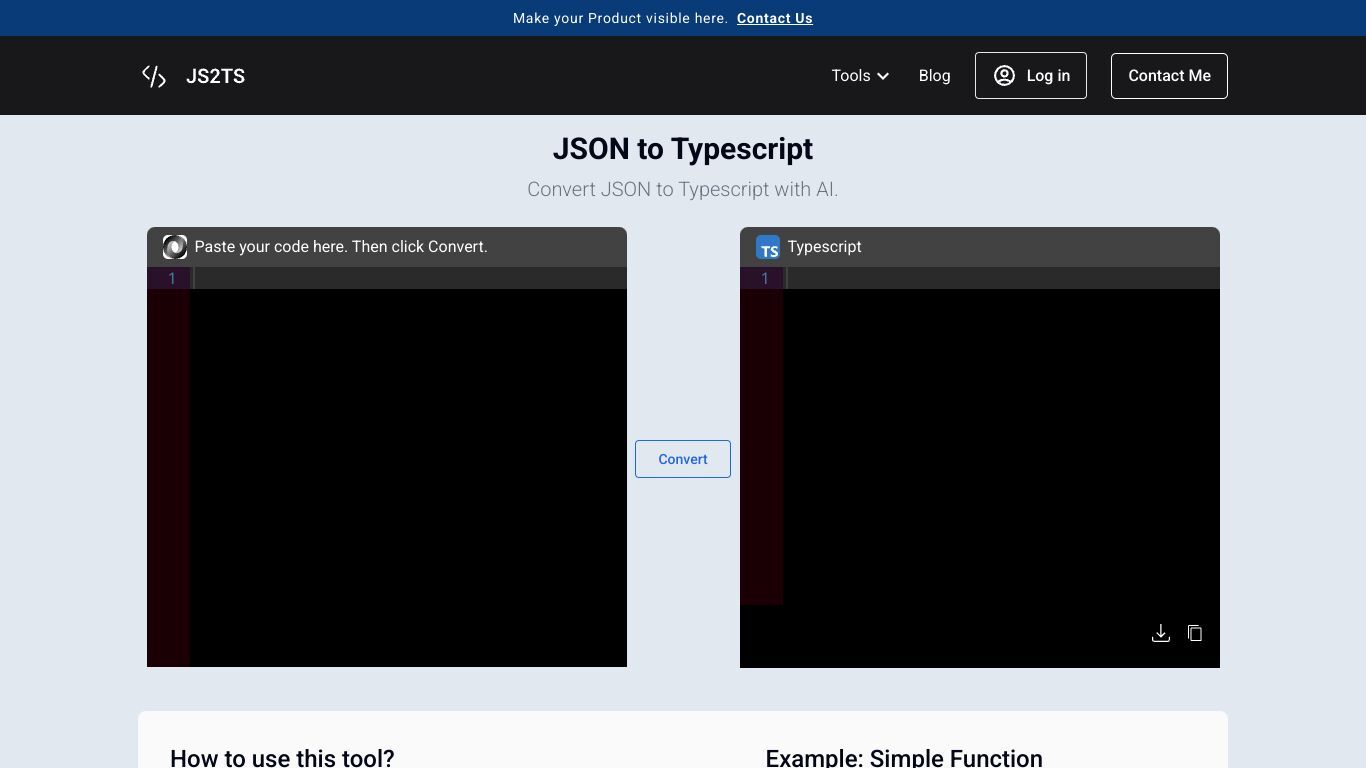Click the JS2TS code-bracket logo icon
Viewport: 1366px width, 768px height.
pyautogui.click(x=154, y=76)
